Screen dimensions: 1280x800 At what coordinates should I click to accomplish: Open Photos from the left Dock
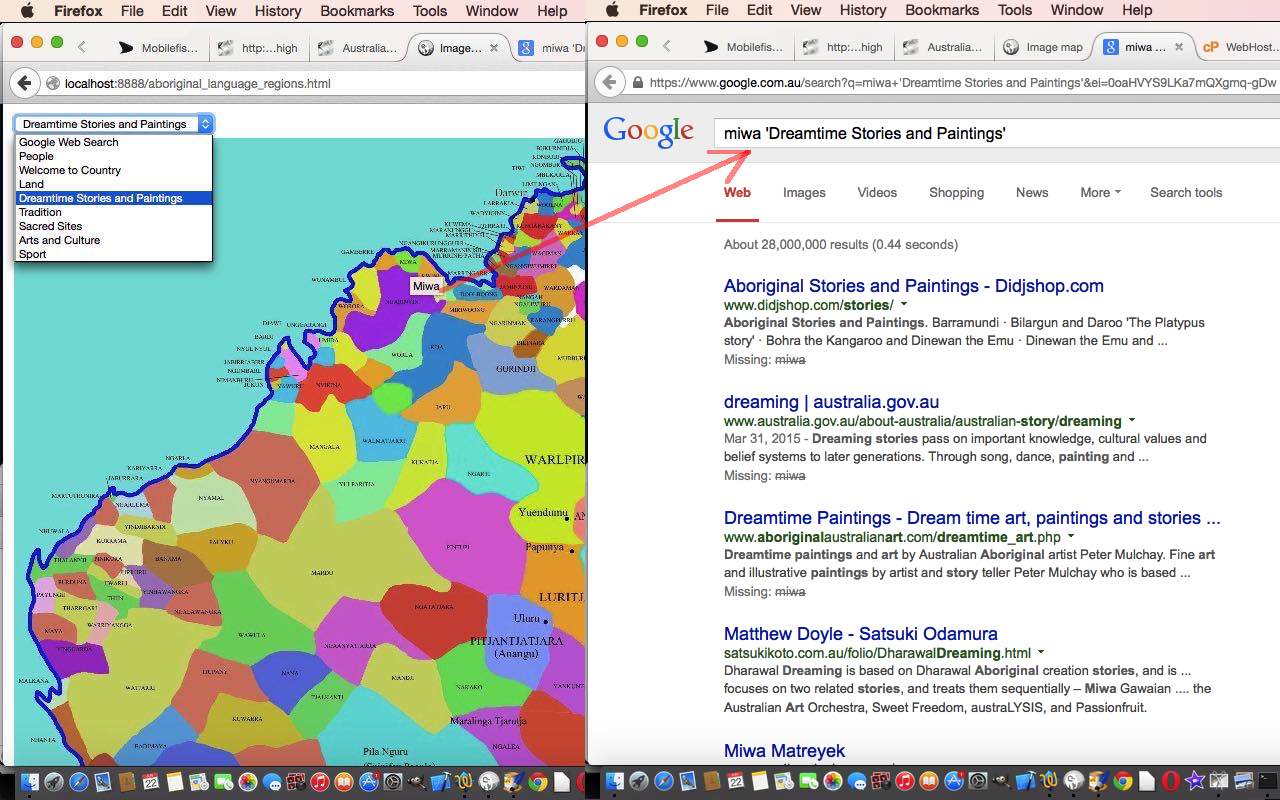tap(247, 782)
